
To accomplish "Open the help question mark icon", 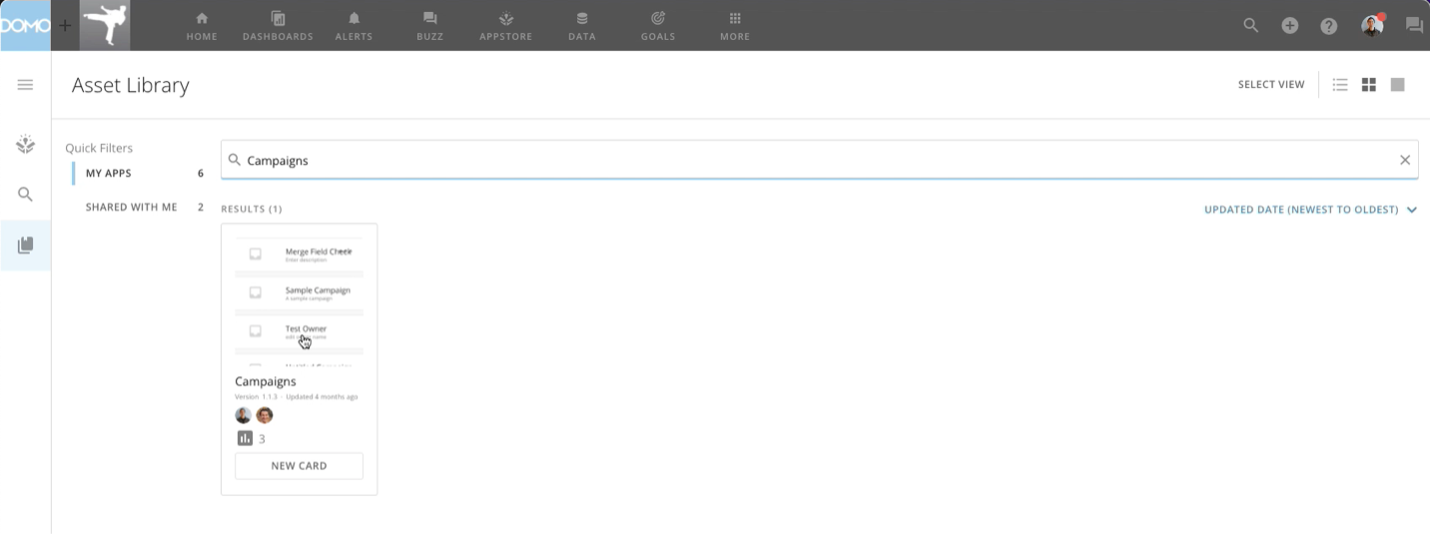I will pos(1329,26).
